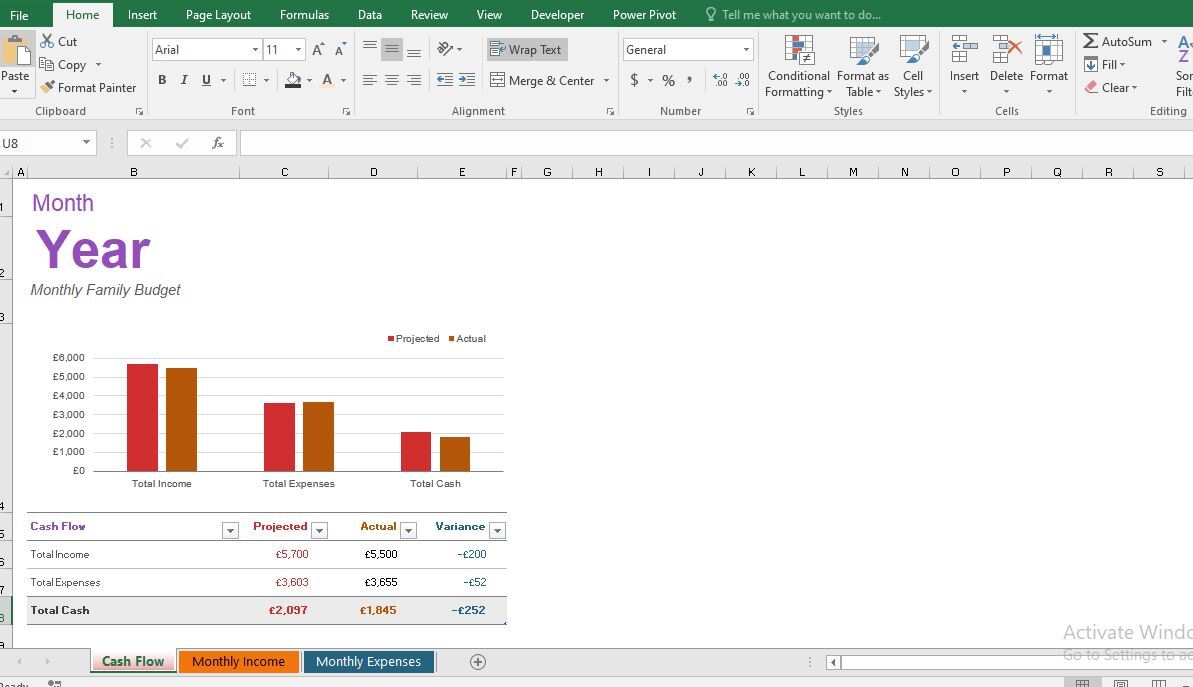Click the Delete cells button
1193x687 pixels.
coord(1006,65)
